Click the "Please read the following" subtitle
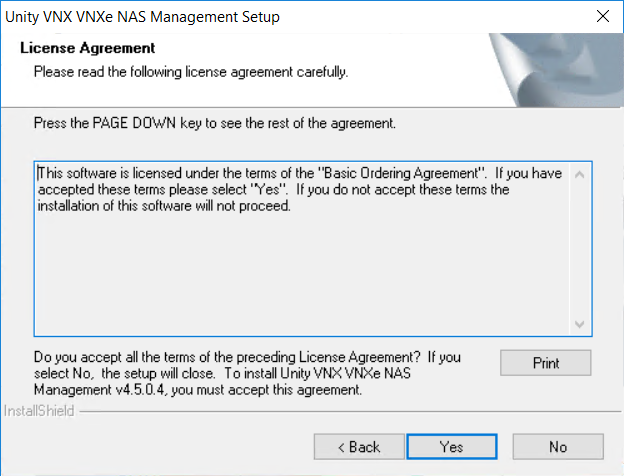The image size is (624, 476). (x=190, y=72)
